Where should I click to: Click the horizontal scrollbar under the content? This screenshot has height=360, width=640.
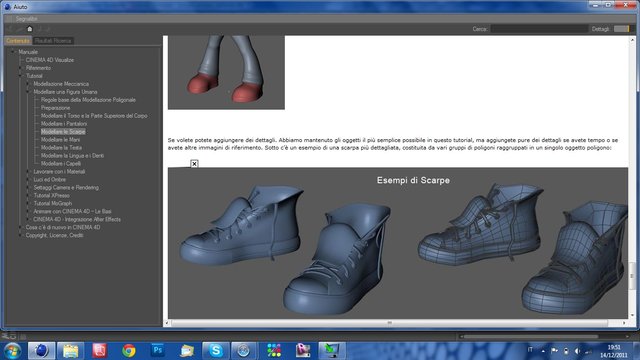coord(390,323)
